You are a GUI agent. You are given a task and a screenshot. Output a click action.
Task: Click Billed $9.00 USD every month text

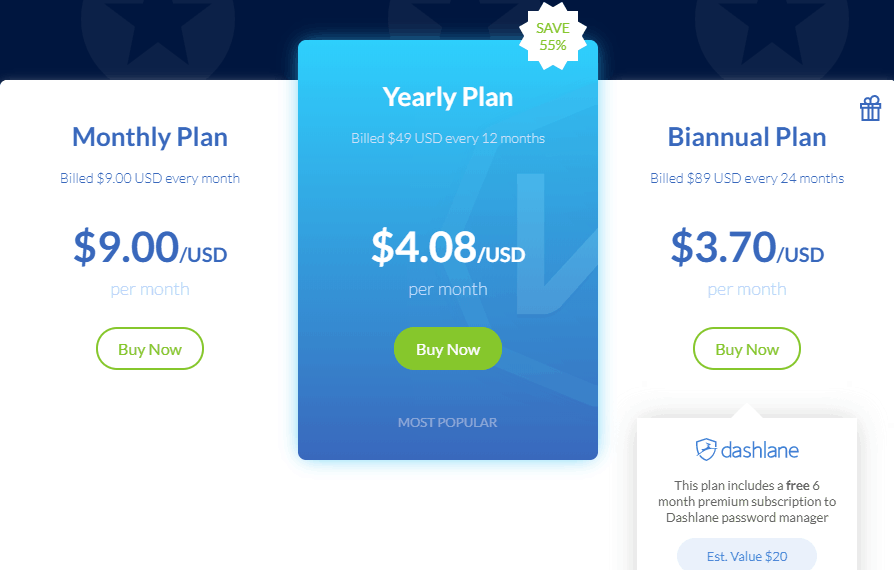coord(150,178)
